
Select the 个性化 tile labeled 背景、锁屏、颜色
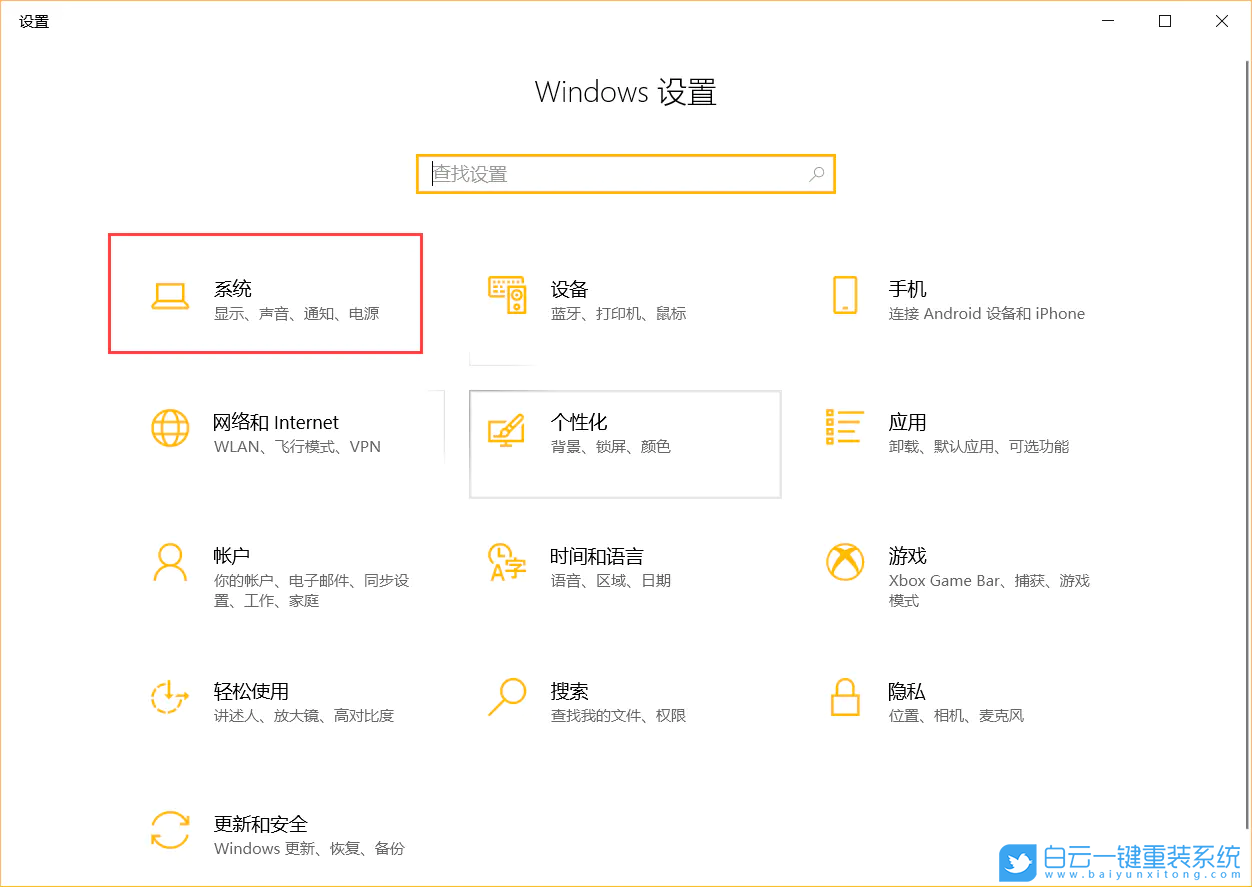coord(625,444)
